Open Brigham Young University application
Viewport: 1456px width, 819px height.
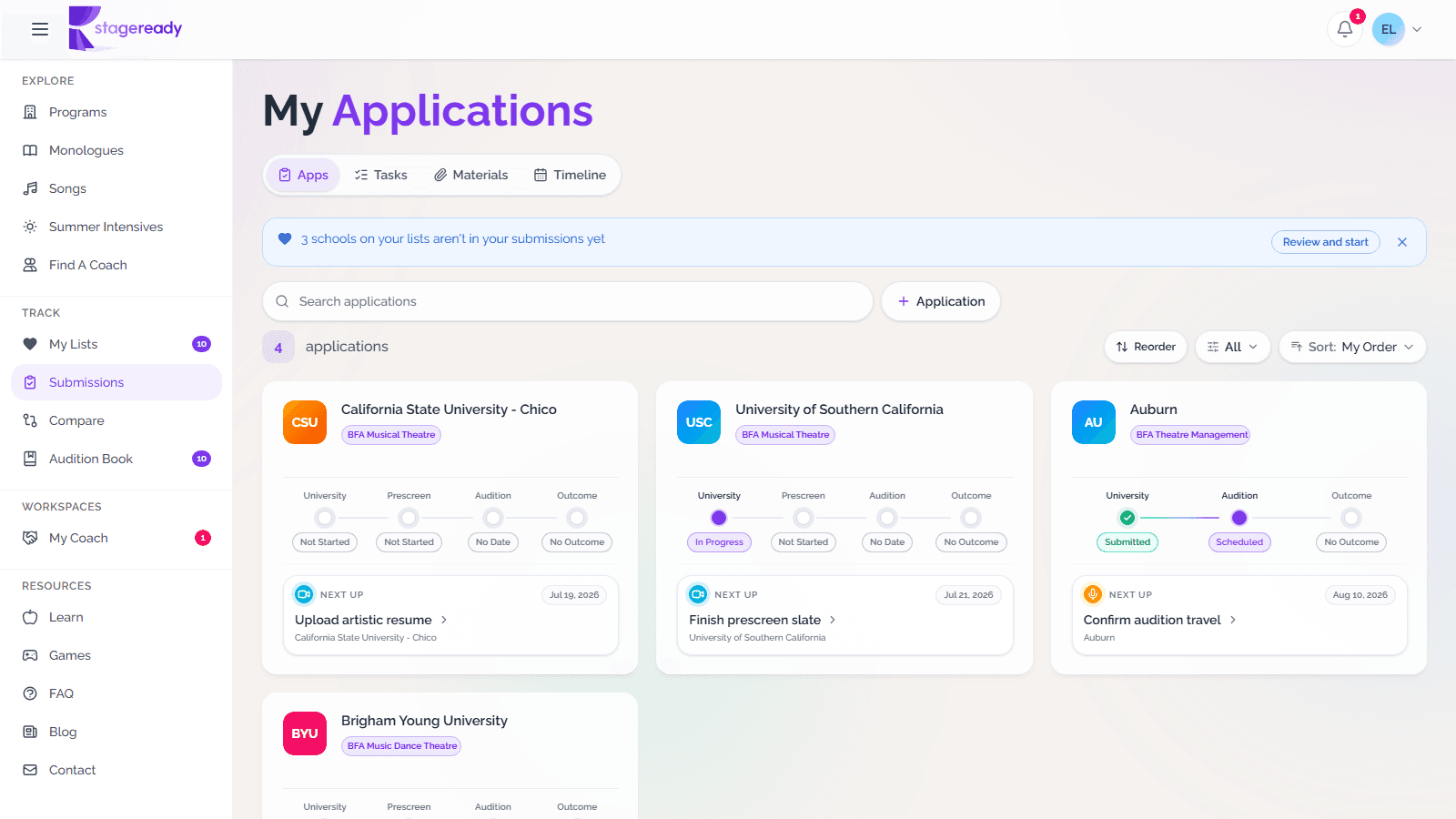tap(424, 721)
